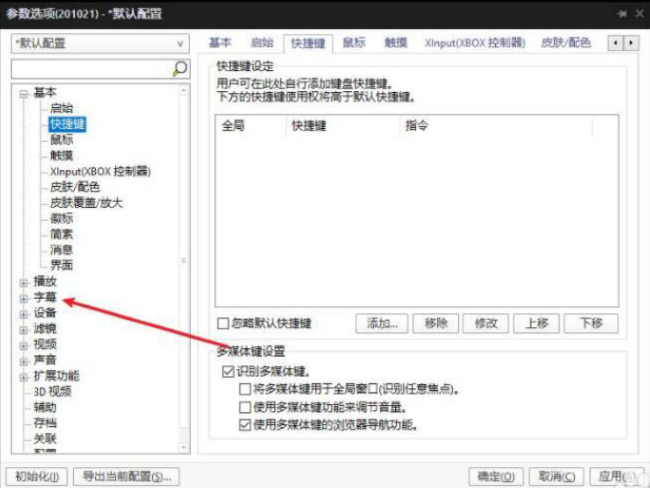
Task: Toggle 识别多媒体键 checkbox
Action: (227, 371)
